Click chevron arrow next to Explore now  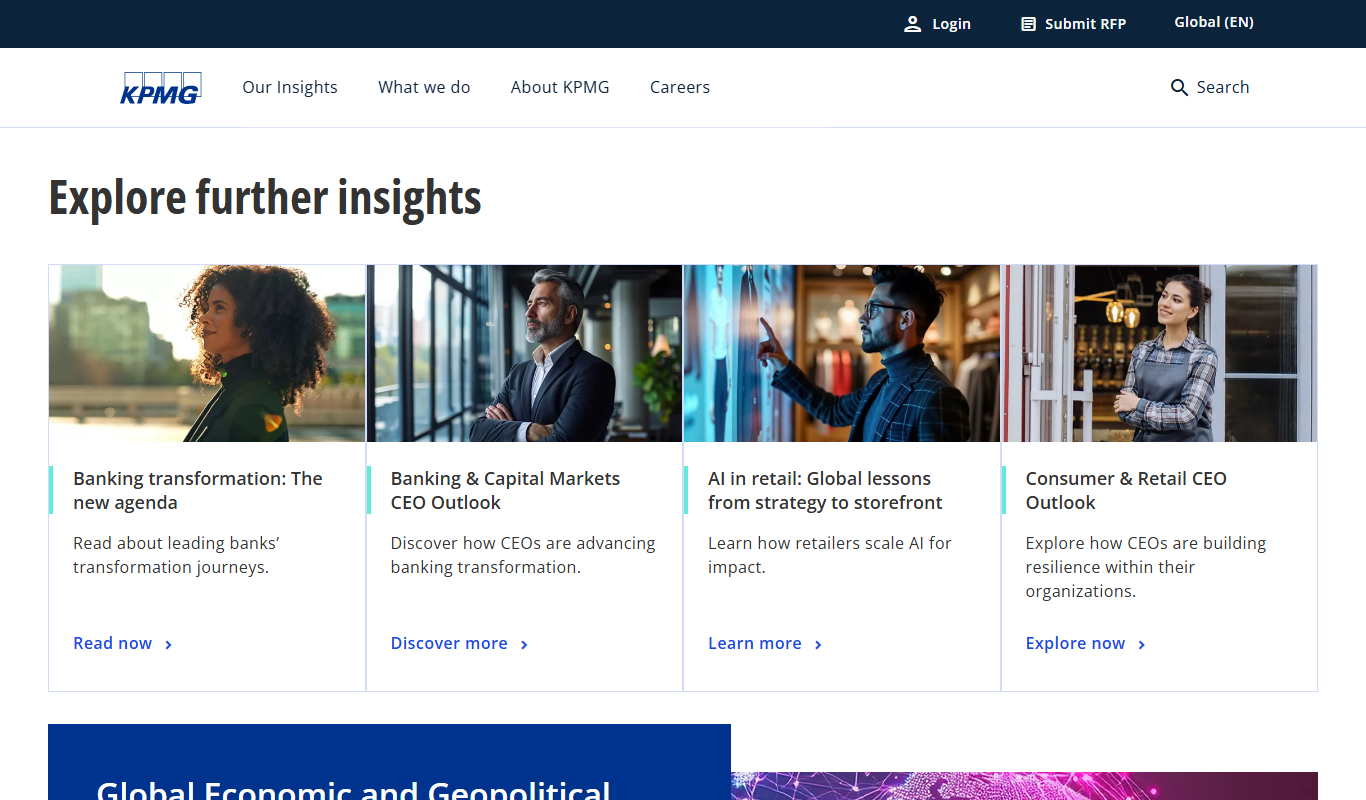[x=1142, y=645]
